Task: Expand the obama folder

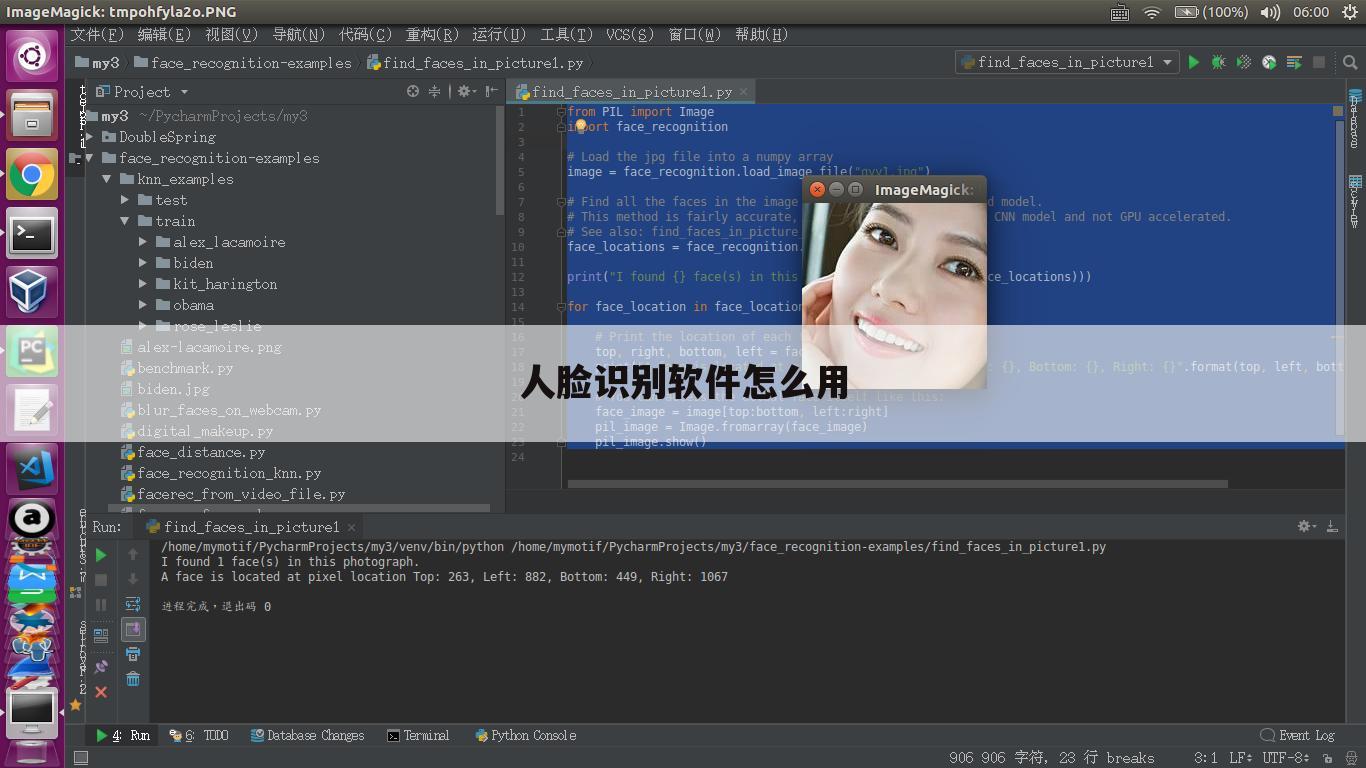Action: [x=143, y=305]
